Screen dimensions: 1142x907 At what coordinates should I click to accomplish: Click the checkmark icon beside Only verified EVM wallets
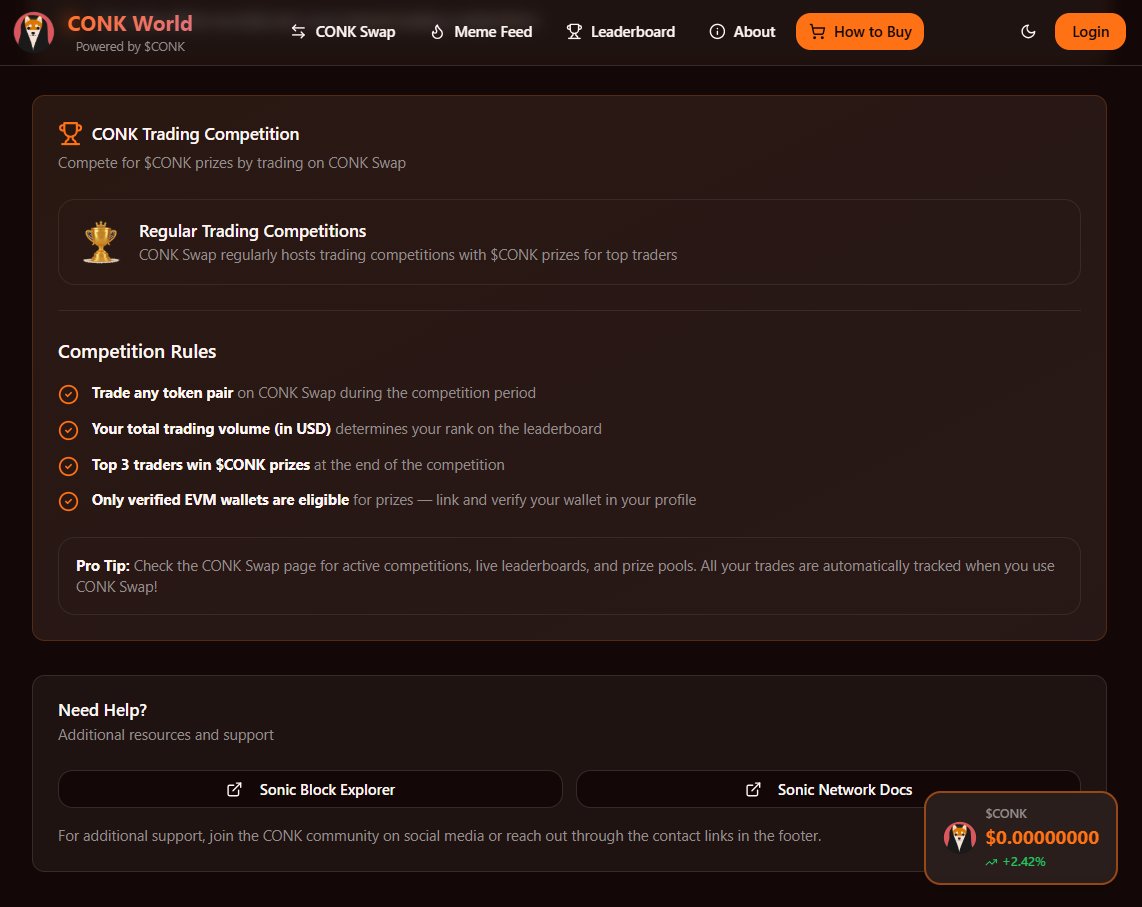[68, 501]
